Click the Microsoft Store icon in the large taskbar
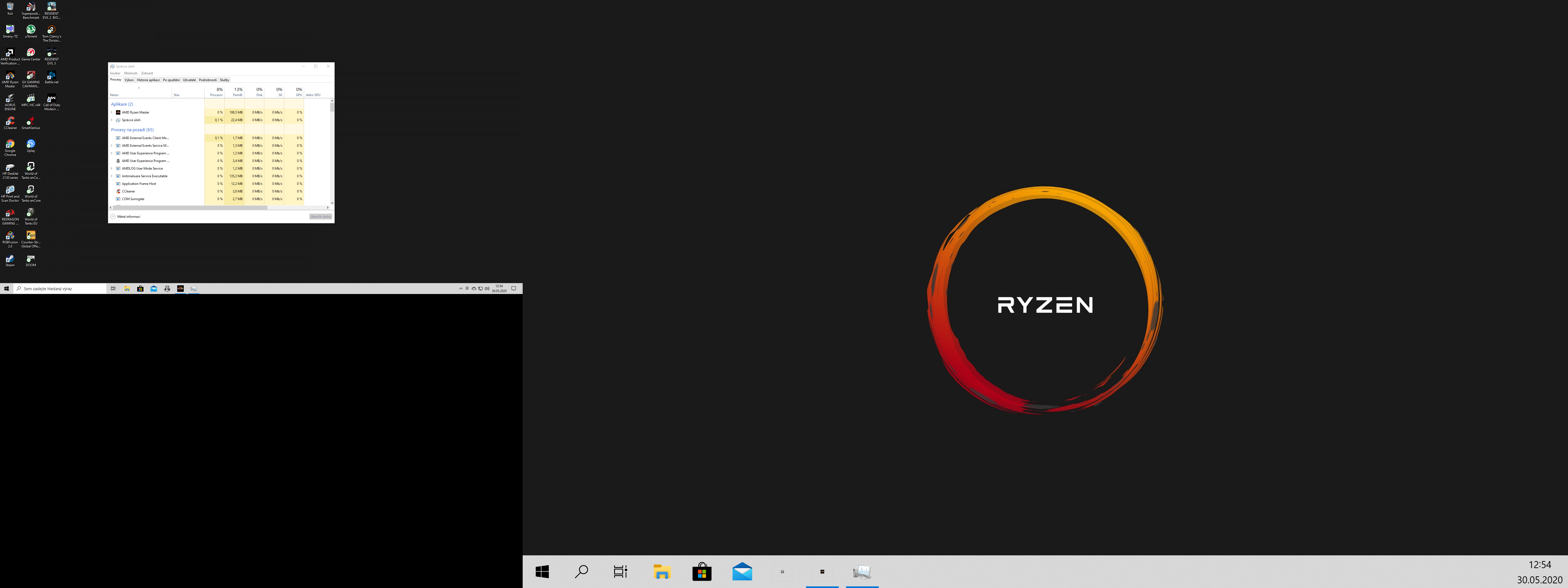The image size is (1568, 588). 702,572
